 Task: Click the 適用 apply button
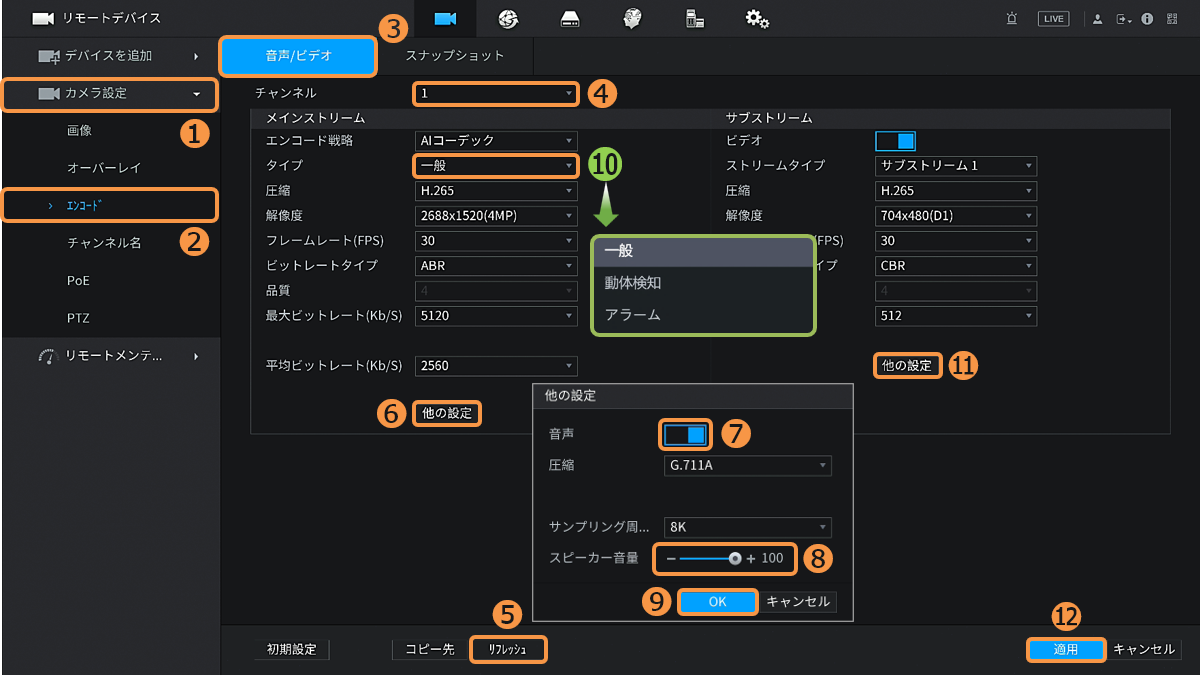(1066, 650)
